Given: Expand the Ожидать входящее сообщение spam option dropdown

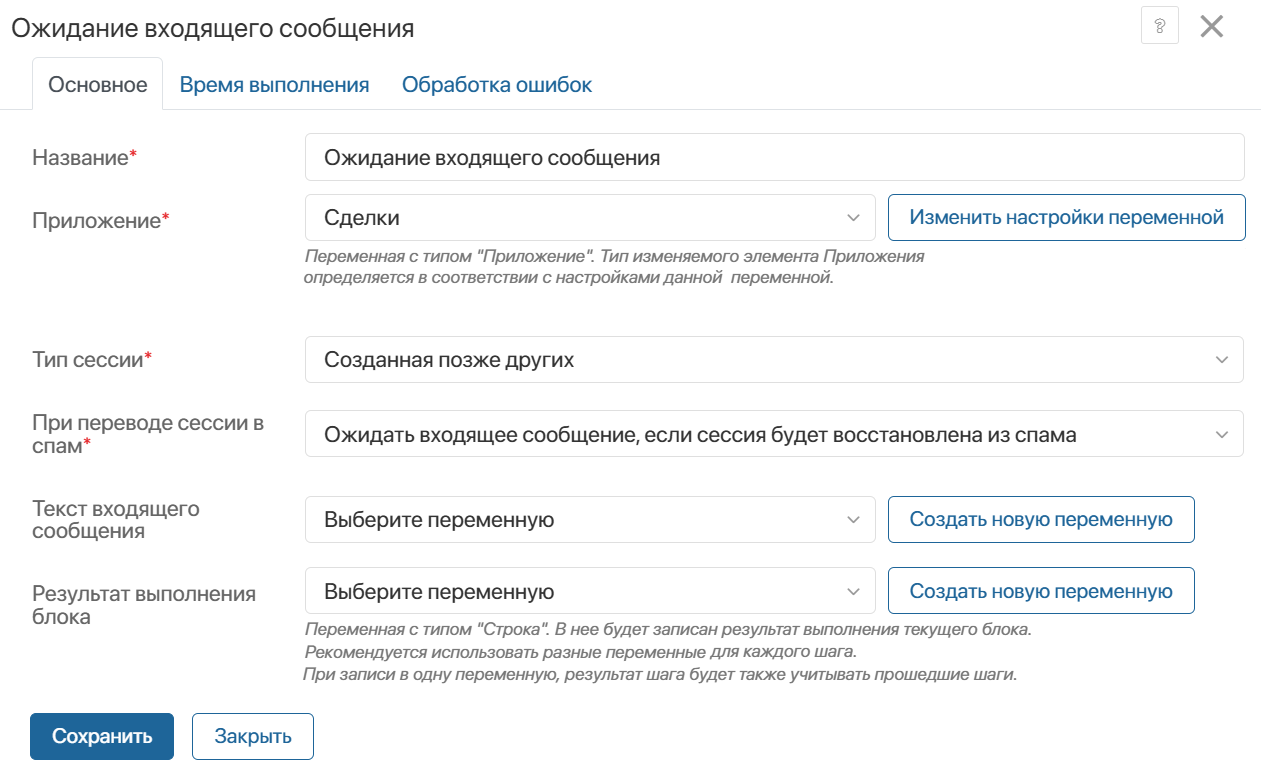Looking at the screenshot, I should click(760, 435).
